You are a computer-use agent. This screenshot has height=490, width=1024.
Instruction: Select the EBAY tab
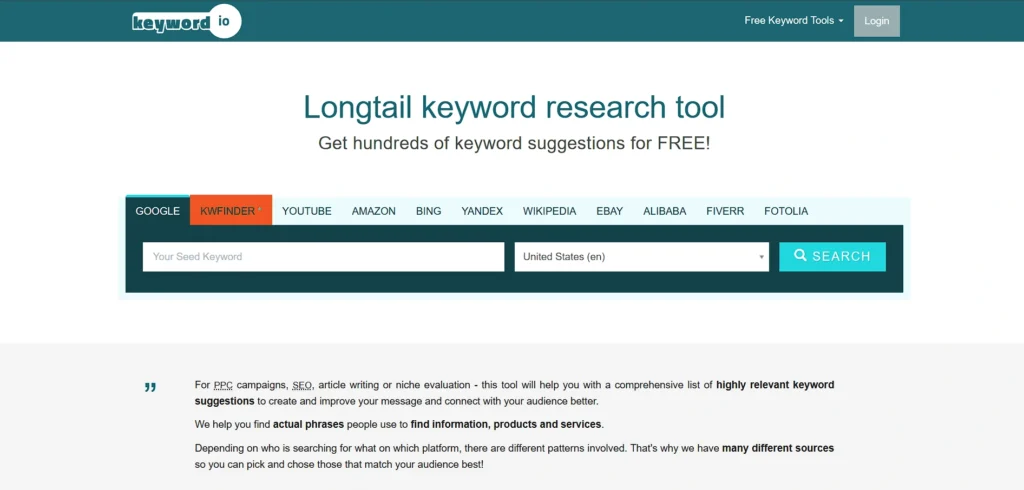click(x=609, y=211)
